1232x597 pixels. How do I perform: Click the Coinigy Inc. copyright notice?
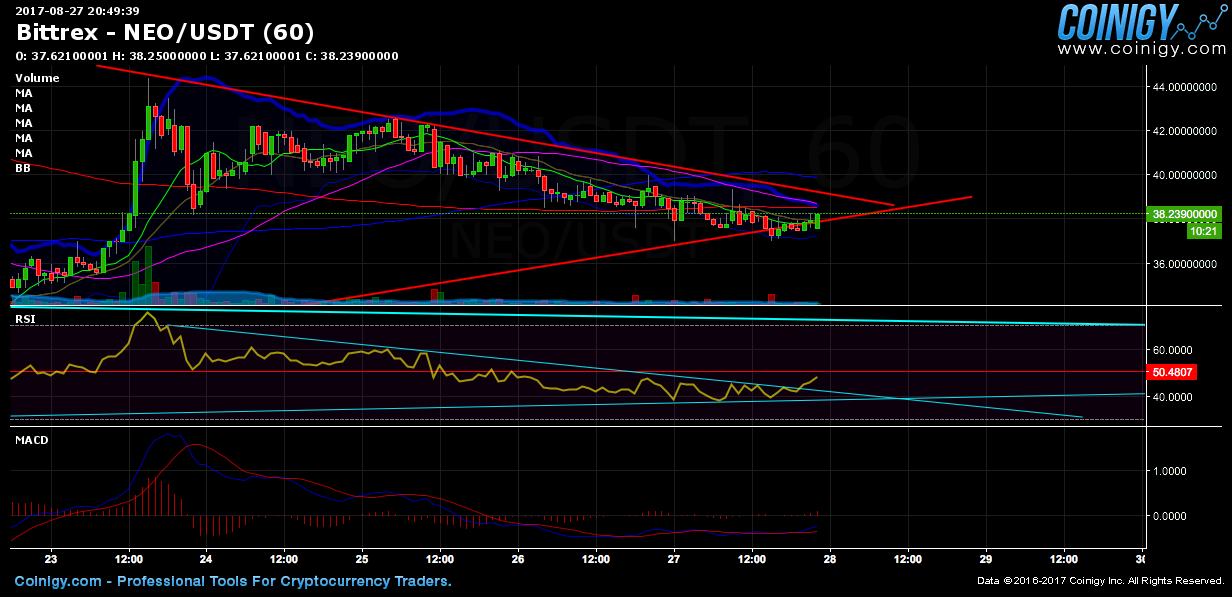(1101, 581)
